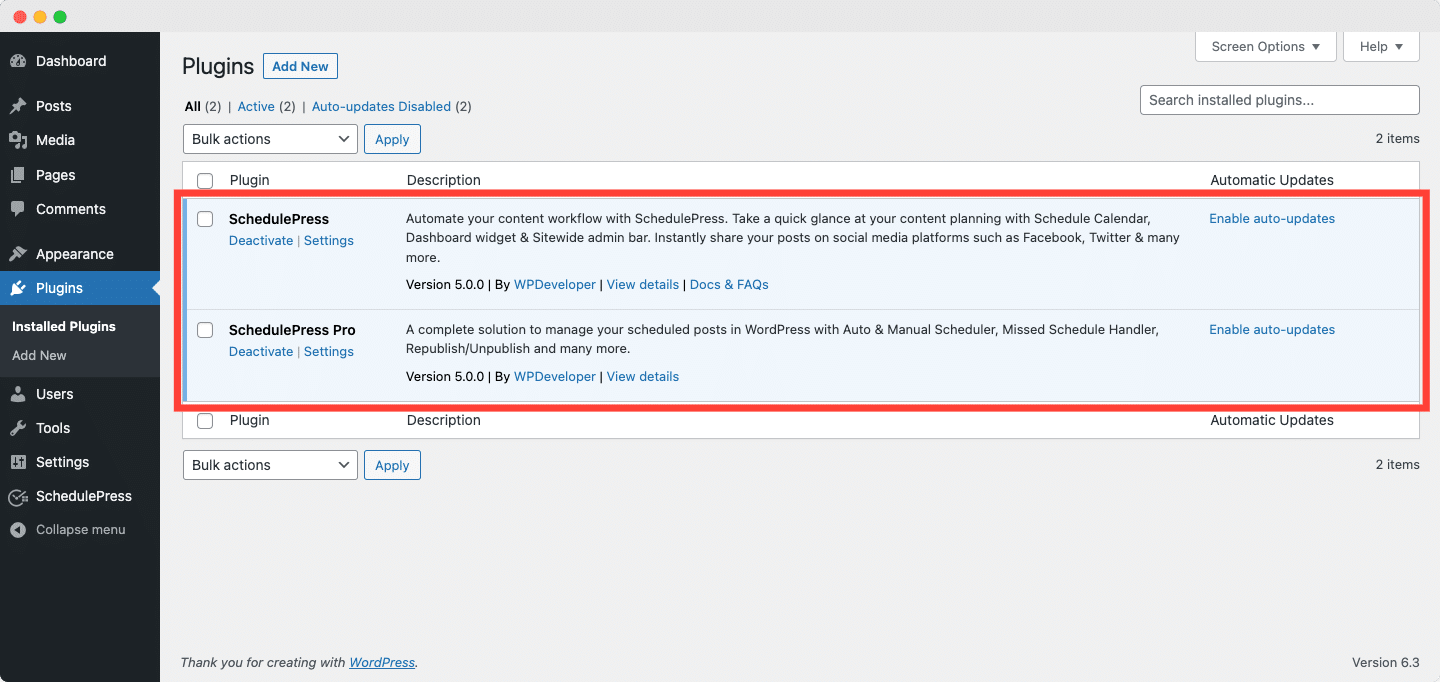View details of SchedulePress Pro plugin

click(x=643, y=377)
